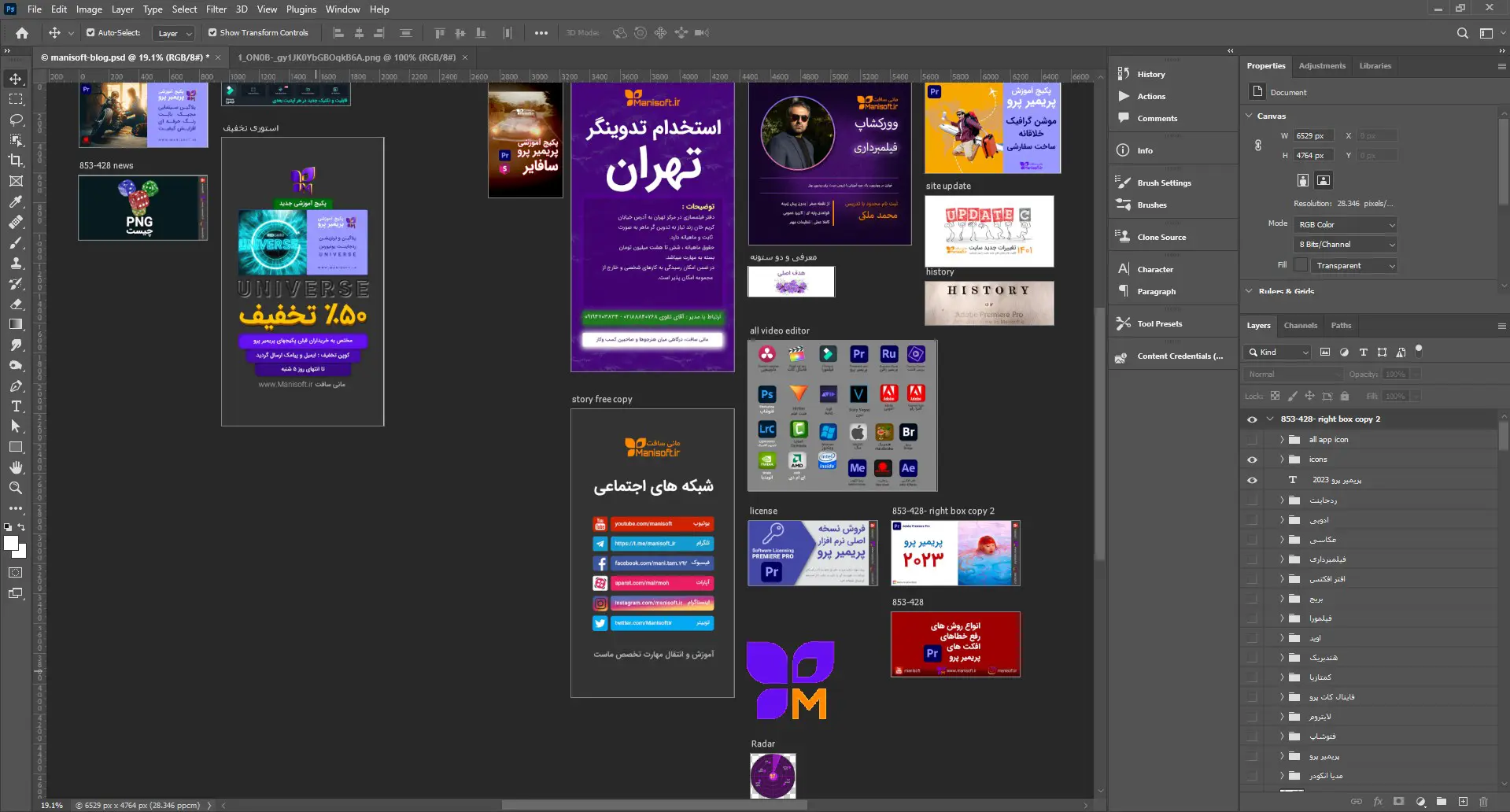Select the Crop tool
The width and height of the screenshot is (1510, 812).
[16, 161]
